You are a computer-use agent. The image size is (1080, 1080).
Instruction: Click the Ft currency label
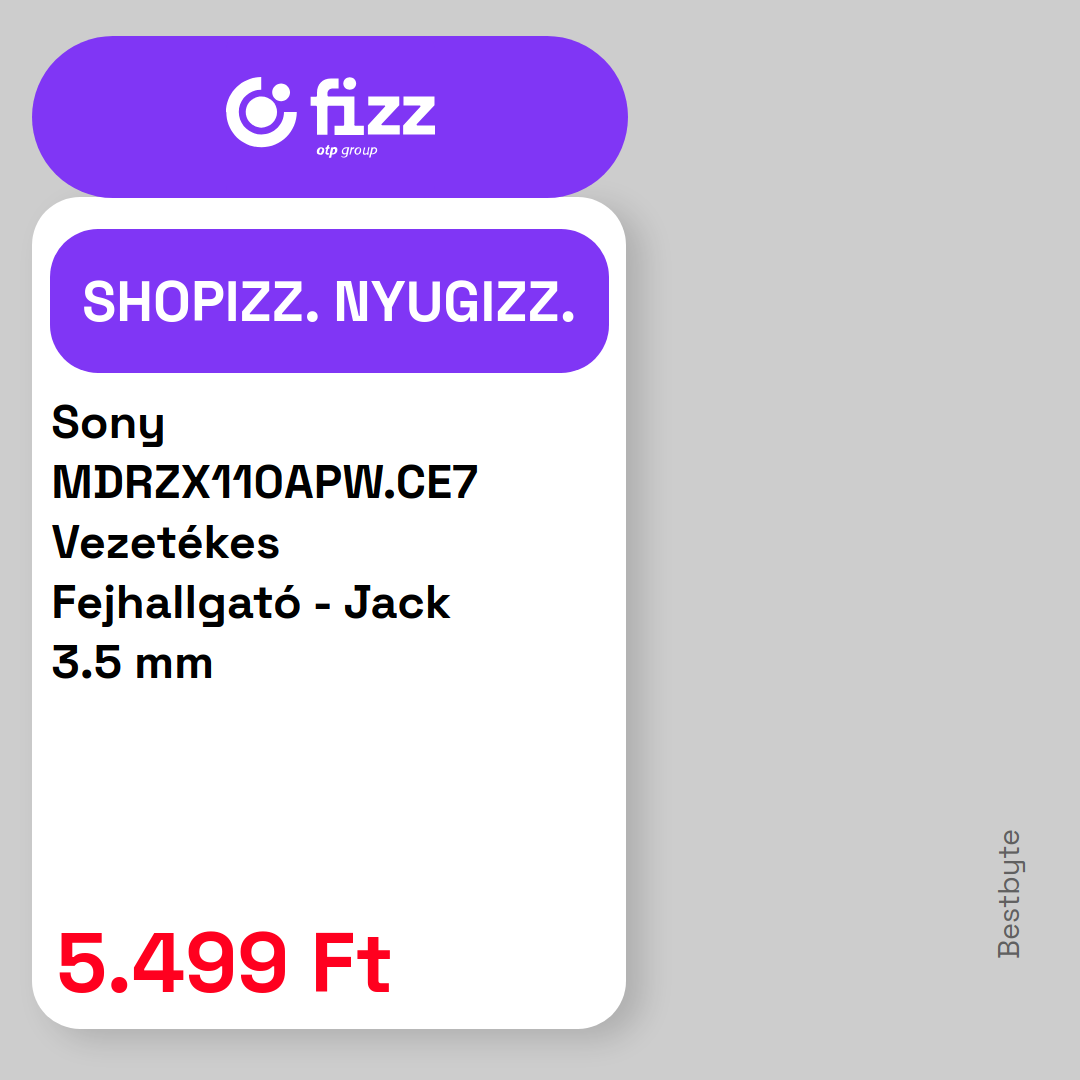[352, 963]
